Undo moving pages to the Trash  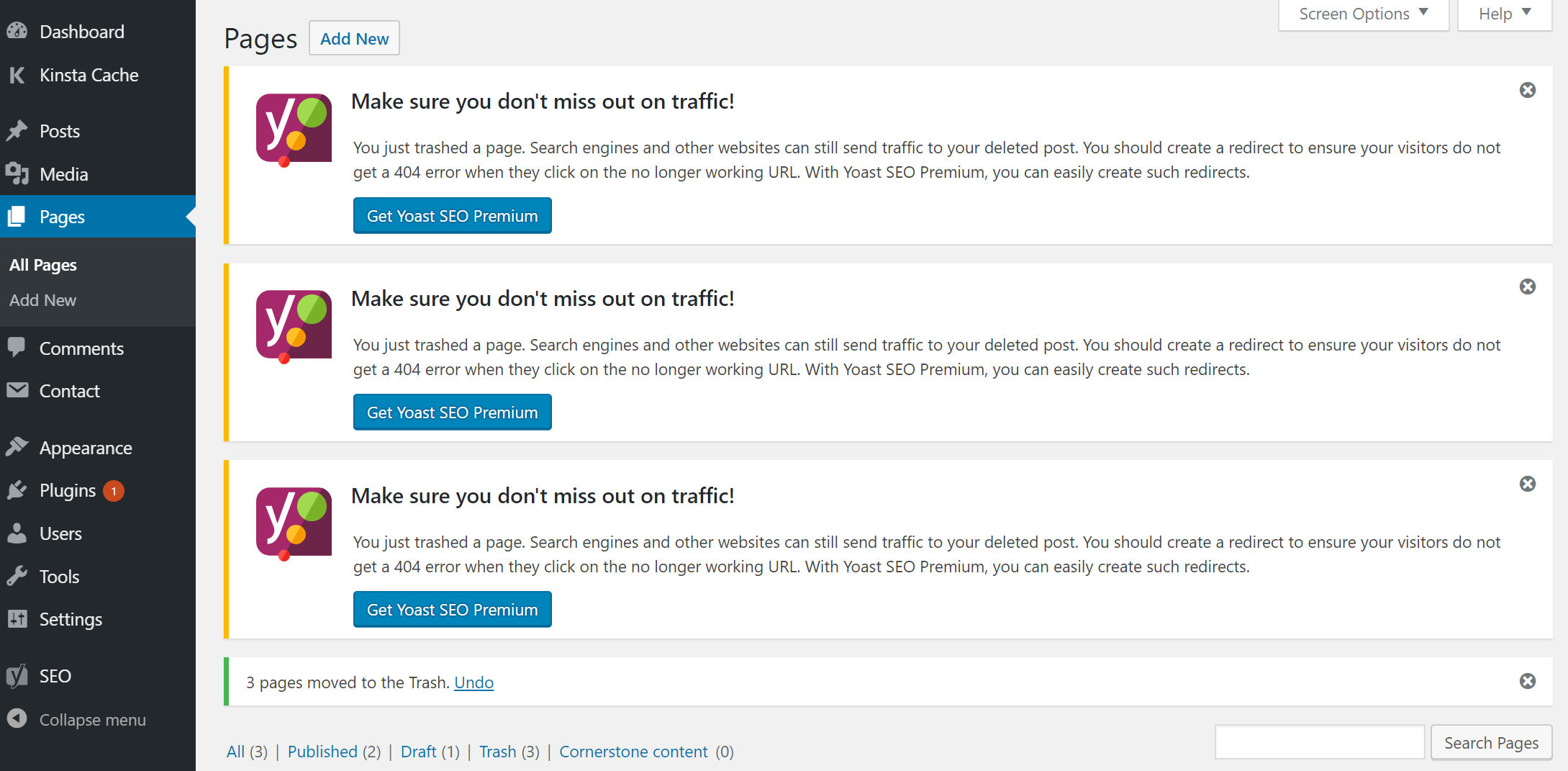pos(473,682)
